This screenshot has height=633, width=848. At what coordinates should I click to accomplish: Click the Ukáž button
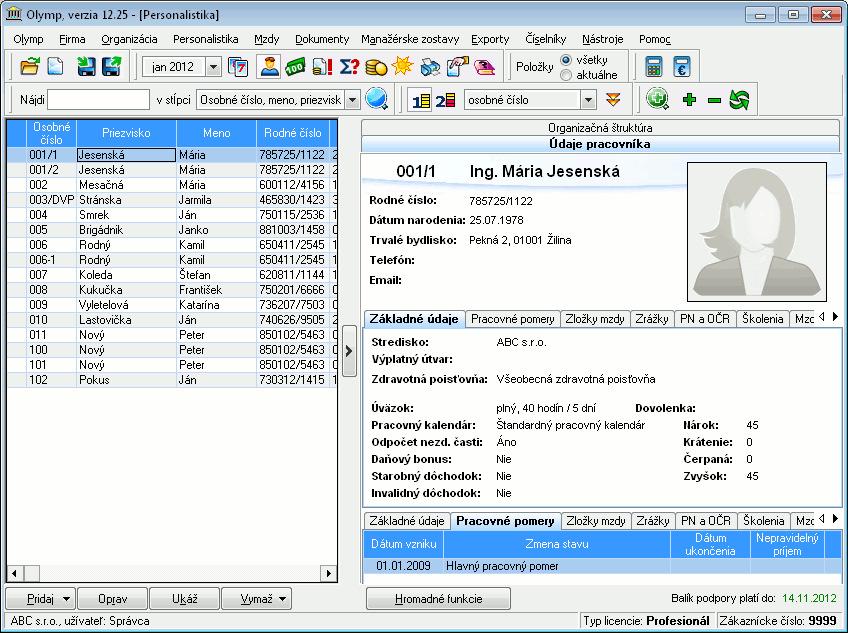click(184, 599)
